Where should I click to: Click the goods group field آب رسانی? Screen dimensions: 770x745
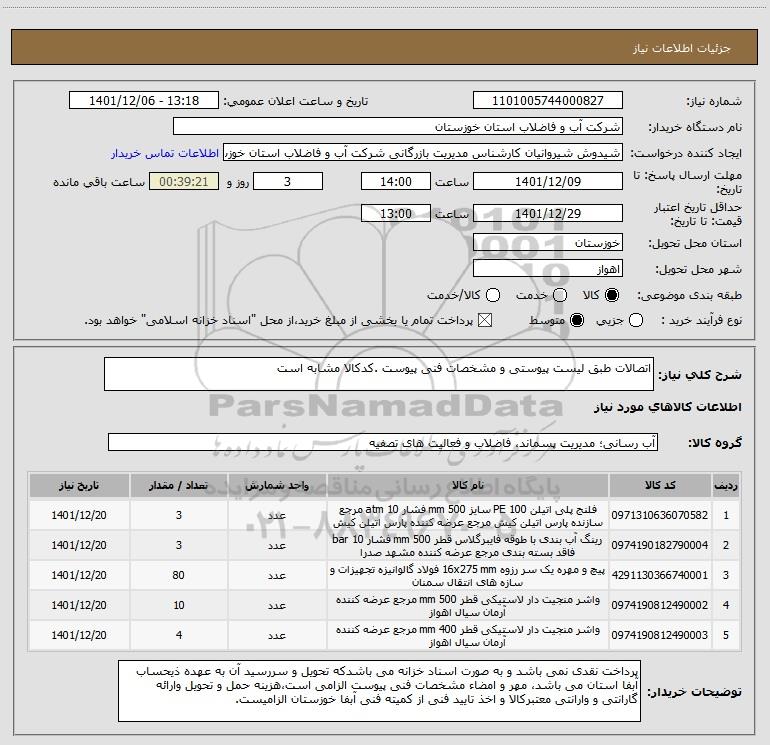tap(383, 442)
